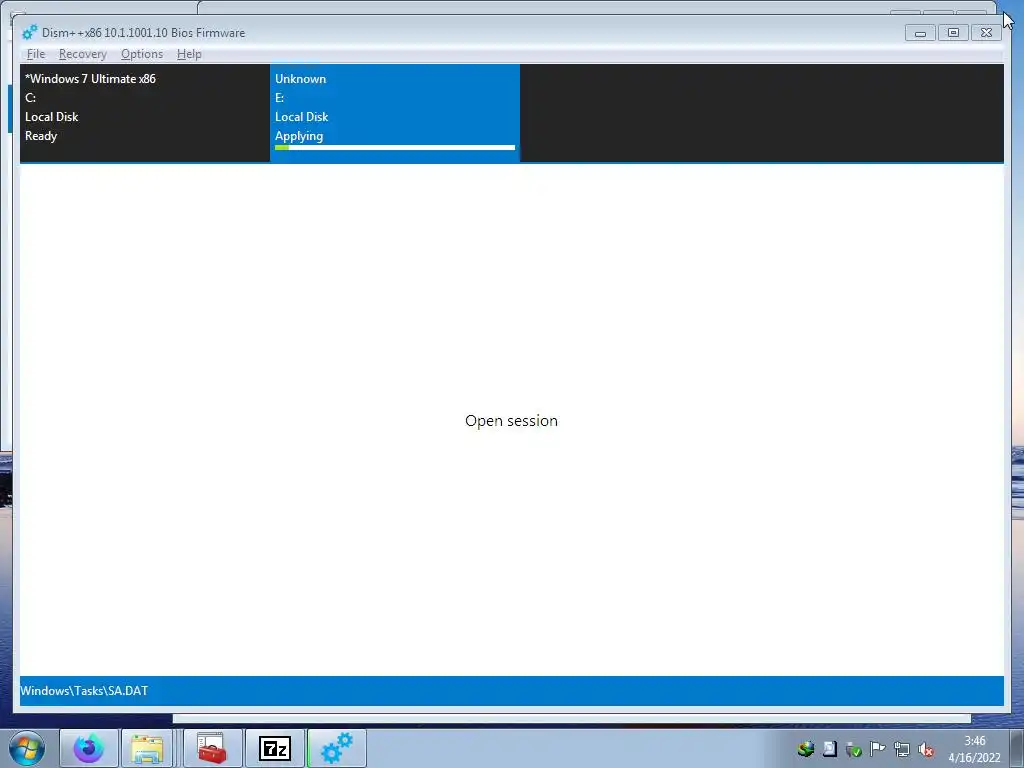Launch Firefox from the taskbar

coord(89,748)
